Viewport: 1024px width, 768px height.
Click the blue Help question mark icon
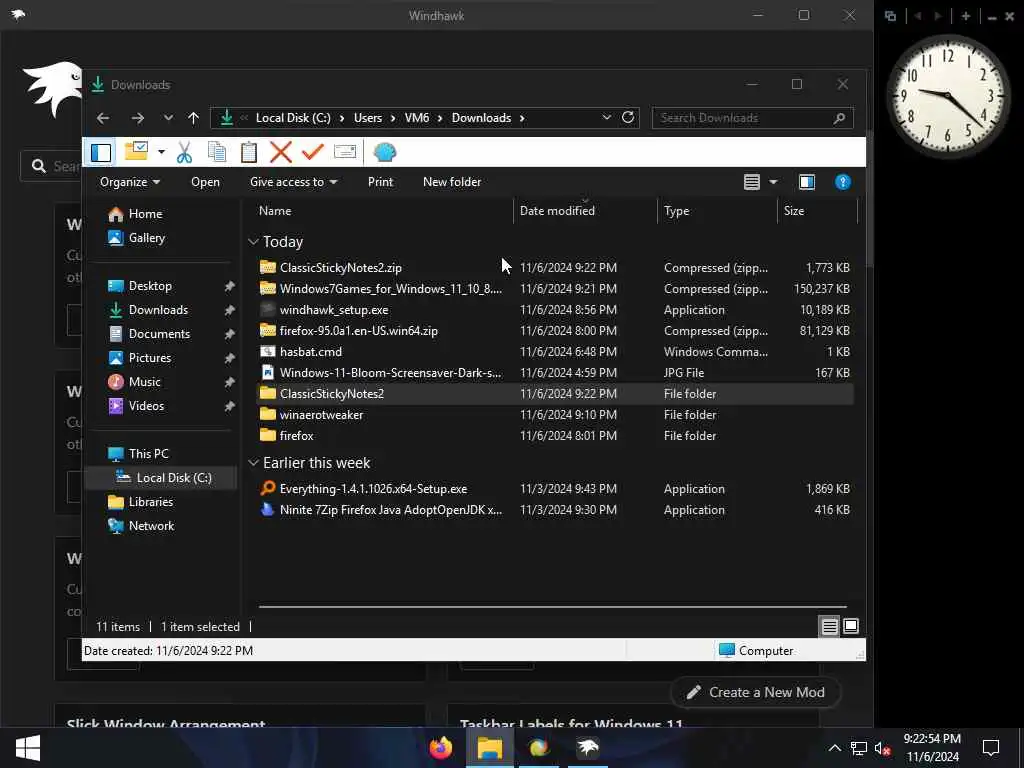(x=842, y=182)
